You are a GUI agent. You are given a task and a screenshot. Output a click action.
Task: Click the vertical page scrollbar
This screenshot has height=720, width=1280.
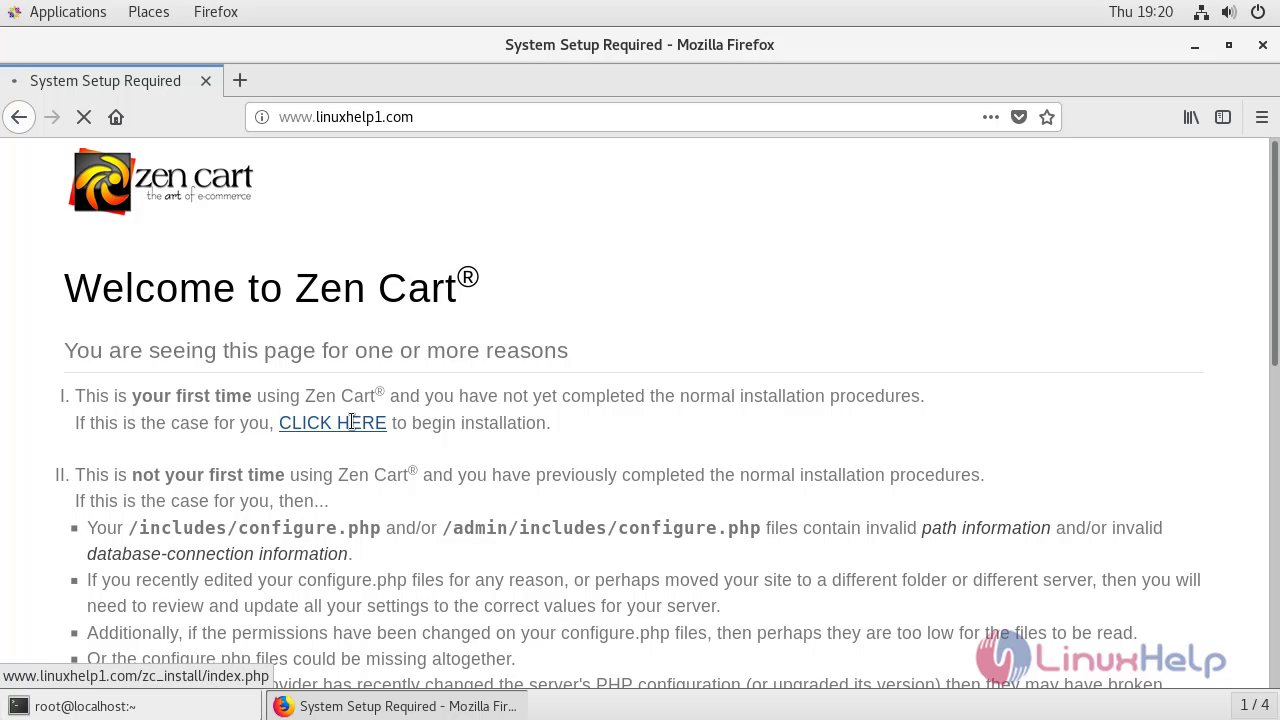[1274, 253]
